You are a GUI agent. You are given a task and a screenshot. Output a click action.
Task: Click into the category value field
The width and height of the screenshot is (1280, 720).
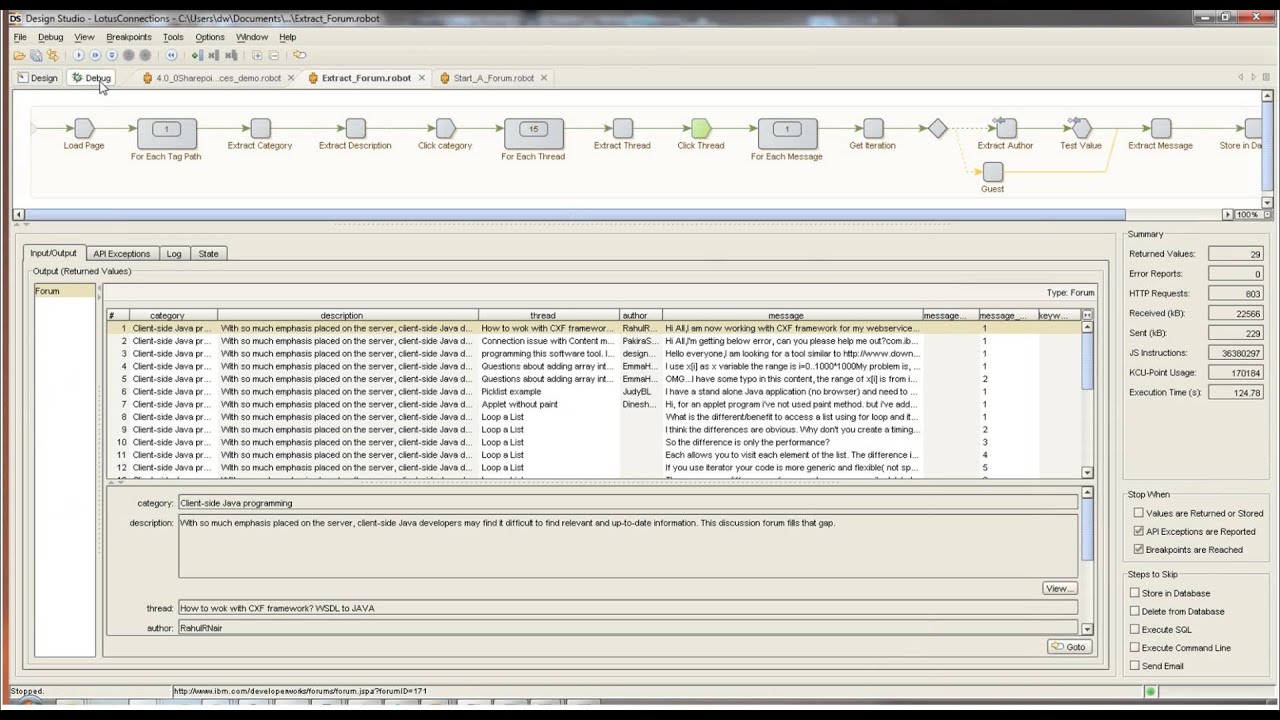coord(628,503)
